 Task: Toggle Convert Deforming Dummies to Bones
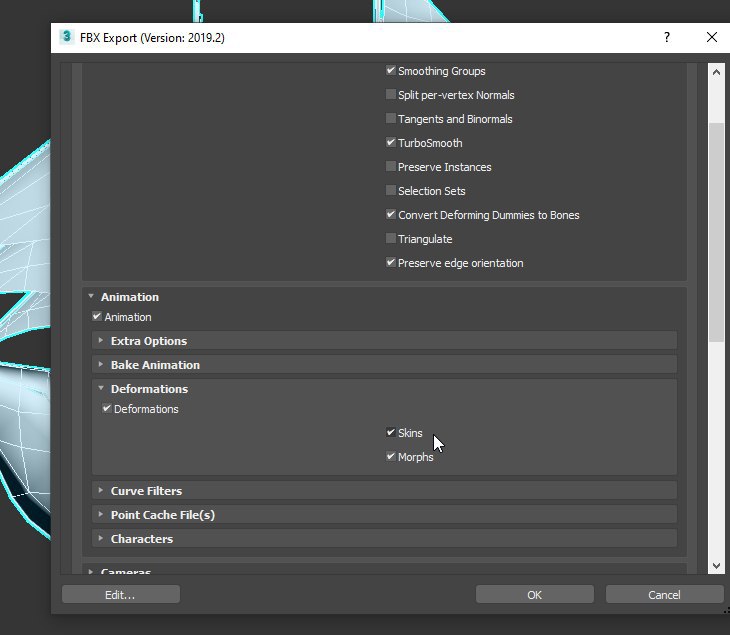pos(391,215)
